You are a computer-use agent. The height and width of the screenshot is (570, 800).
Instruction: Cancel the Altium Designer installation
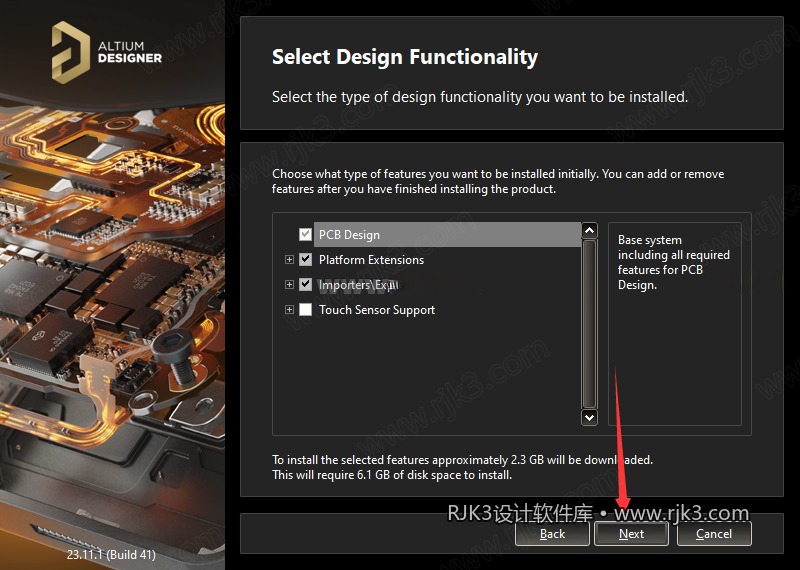(x=714, y=534)
